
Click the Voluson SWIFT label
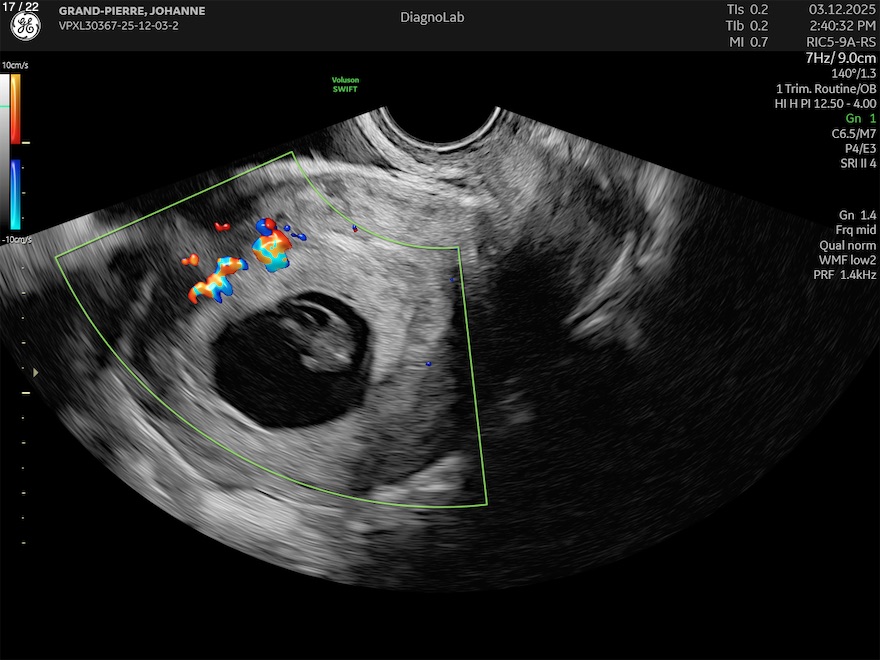click(345, 85)
